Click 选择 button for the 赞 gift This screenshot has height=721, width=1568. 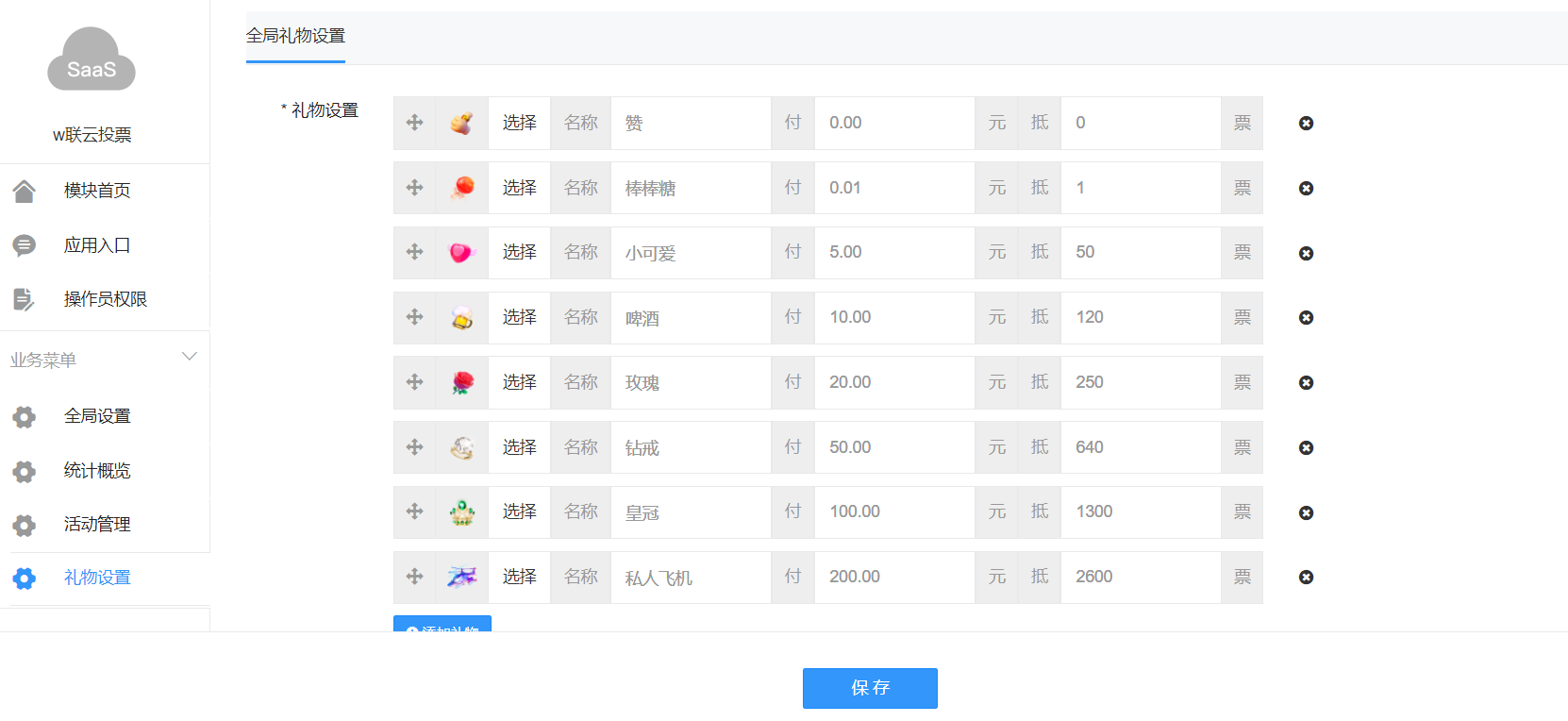520,123
